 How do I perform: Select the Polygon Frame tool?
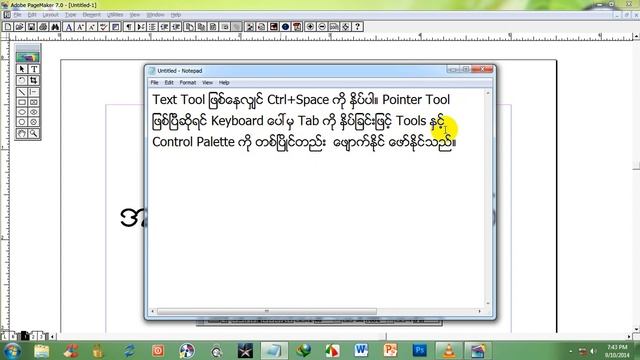[34, 122]
